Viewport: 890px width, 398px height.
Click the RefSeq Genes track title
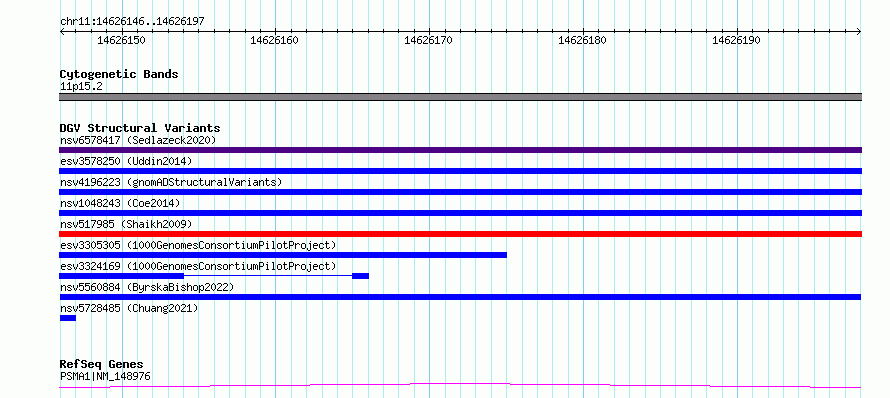[x=102, y=365]
